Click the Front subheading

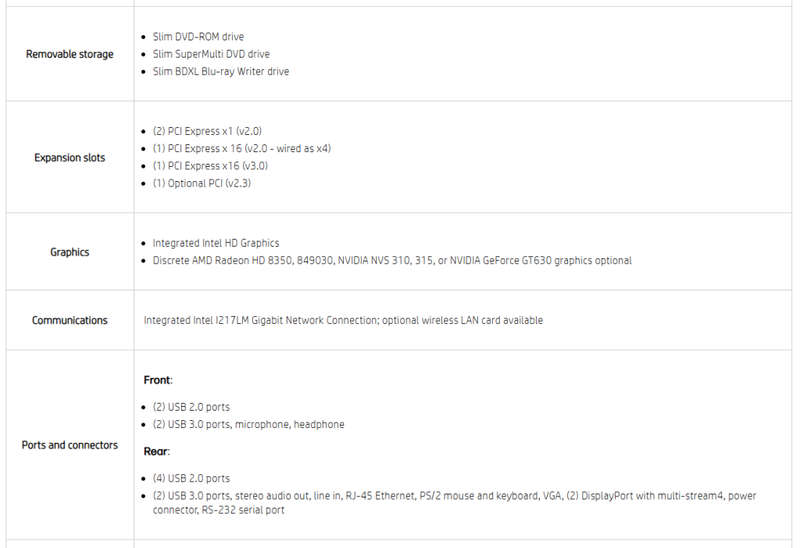158,380
